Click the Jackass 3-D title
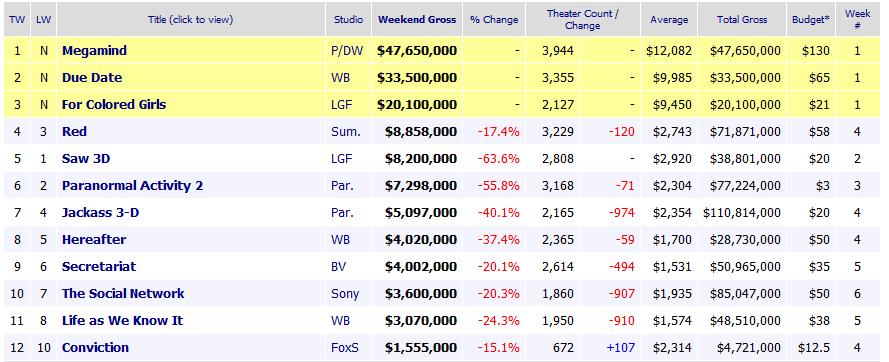 (100, 213)
